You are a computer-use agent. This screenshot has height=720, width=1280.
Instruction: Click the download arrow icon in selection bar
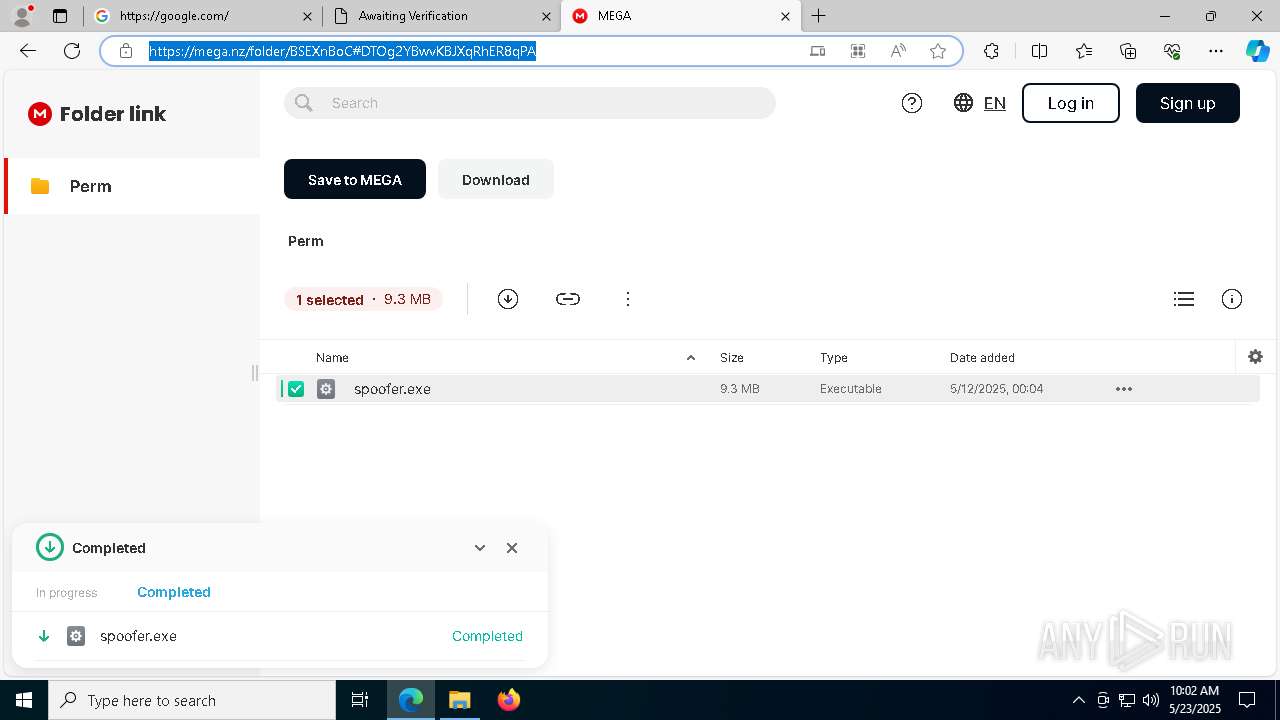click(508, 299)
